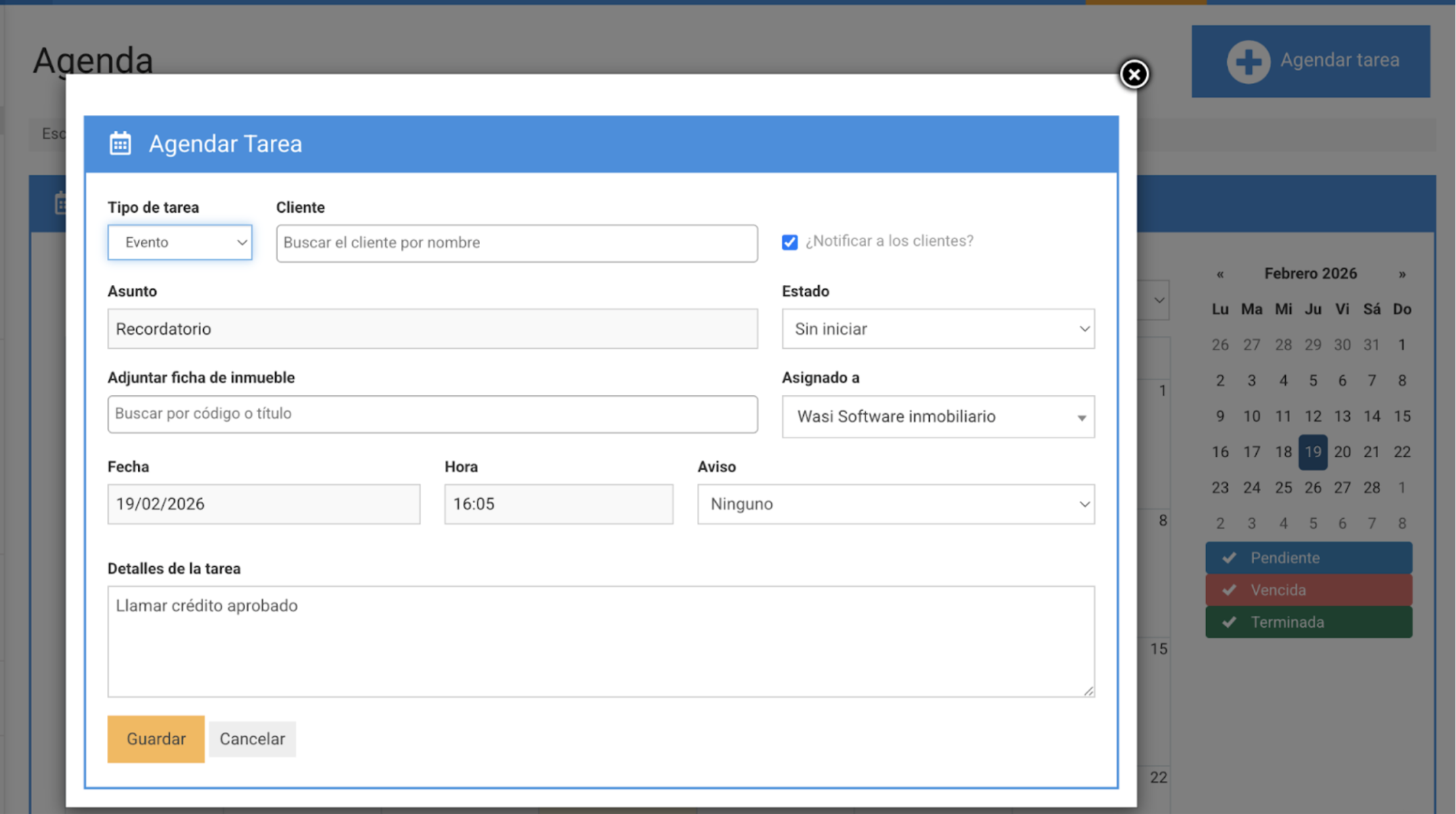Click the calendar icon in dialog header
Image resolution: width=1456 pixels, height=814 pixels.
tap(121, 144)
